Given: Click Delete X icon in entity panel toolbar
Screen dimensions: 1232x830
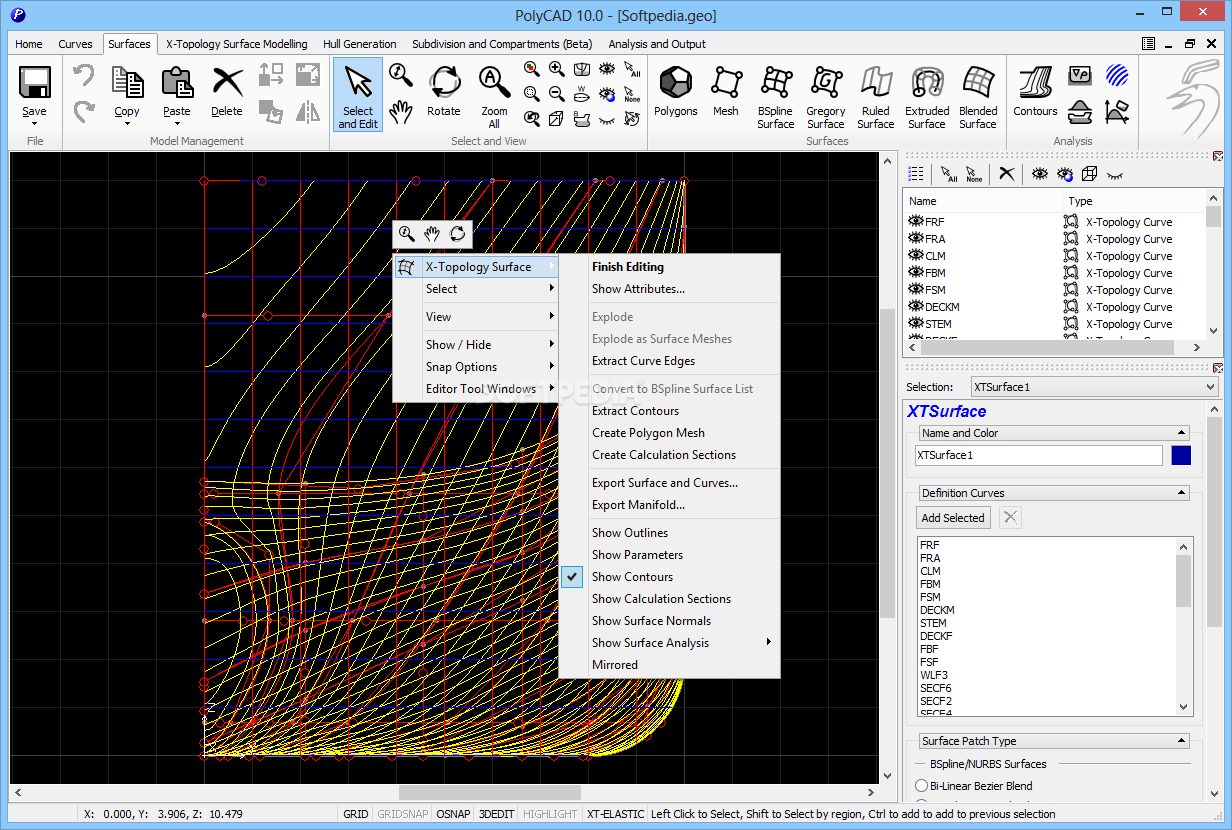Looking at the screenshot, I should point(1007,174).
